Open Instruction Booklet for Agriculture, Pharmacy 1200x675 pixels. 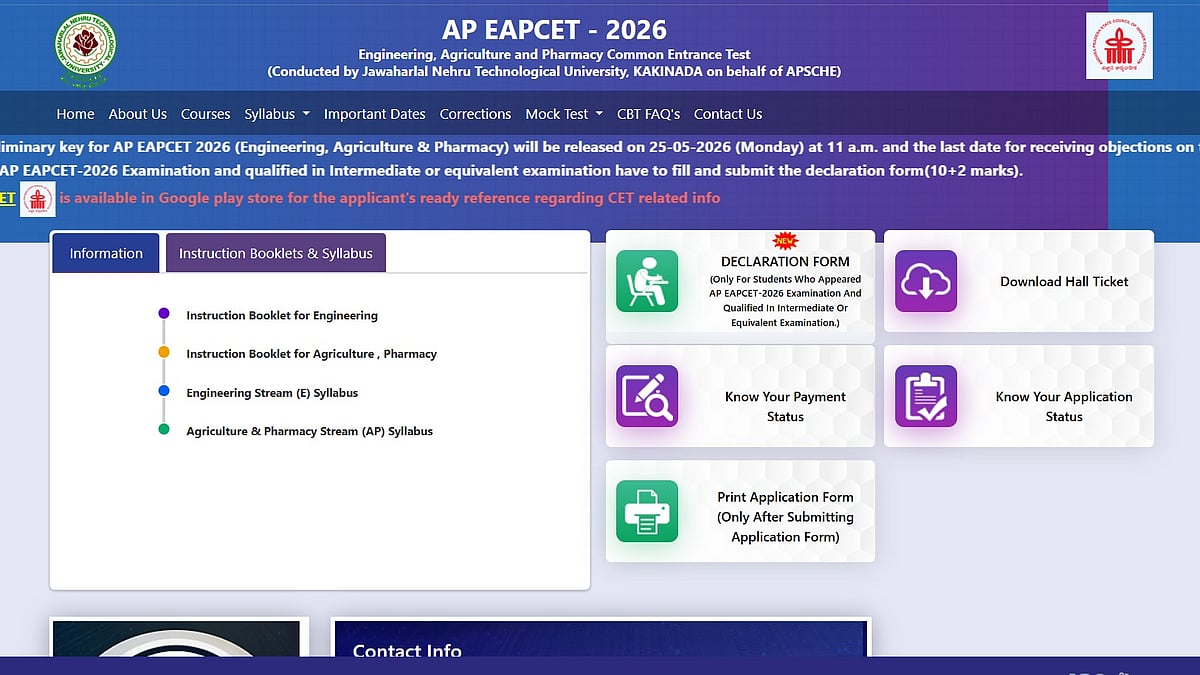tap(312, 354)
